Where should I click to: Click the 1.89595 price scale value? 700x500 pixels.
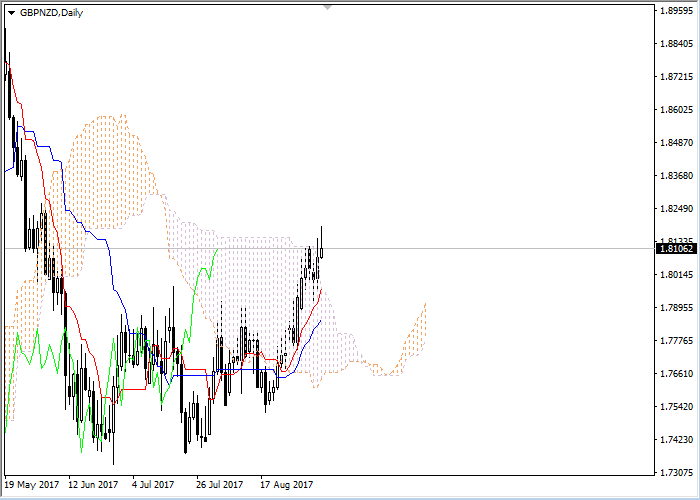click(677, 11)
